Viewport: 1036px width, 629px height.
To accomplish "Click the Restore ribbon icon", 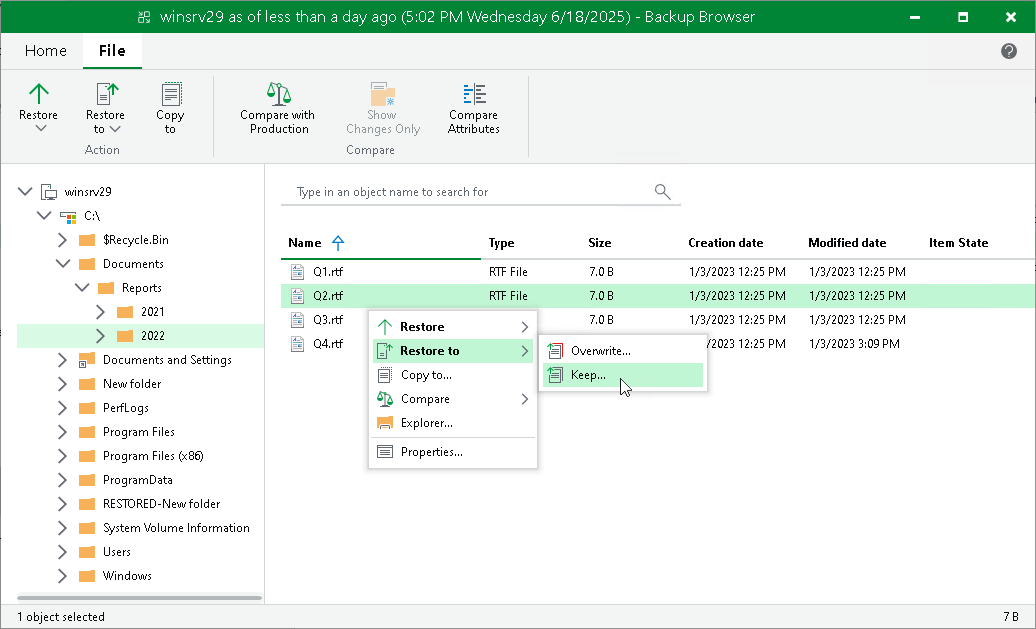I will coord(38,94).
